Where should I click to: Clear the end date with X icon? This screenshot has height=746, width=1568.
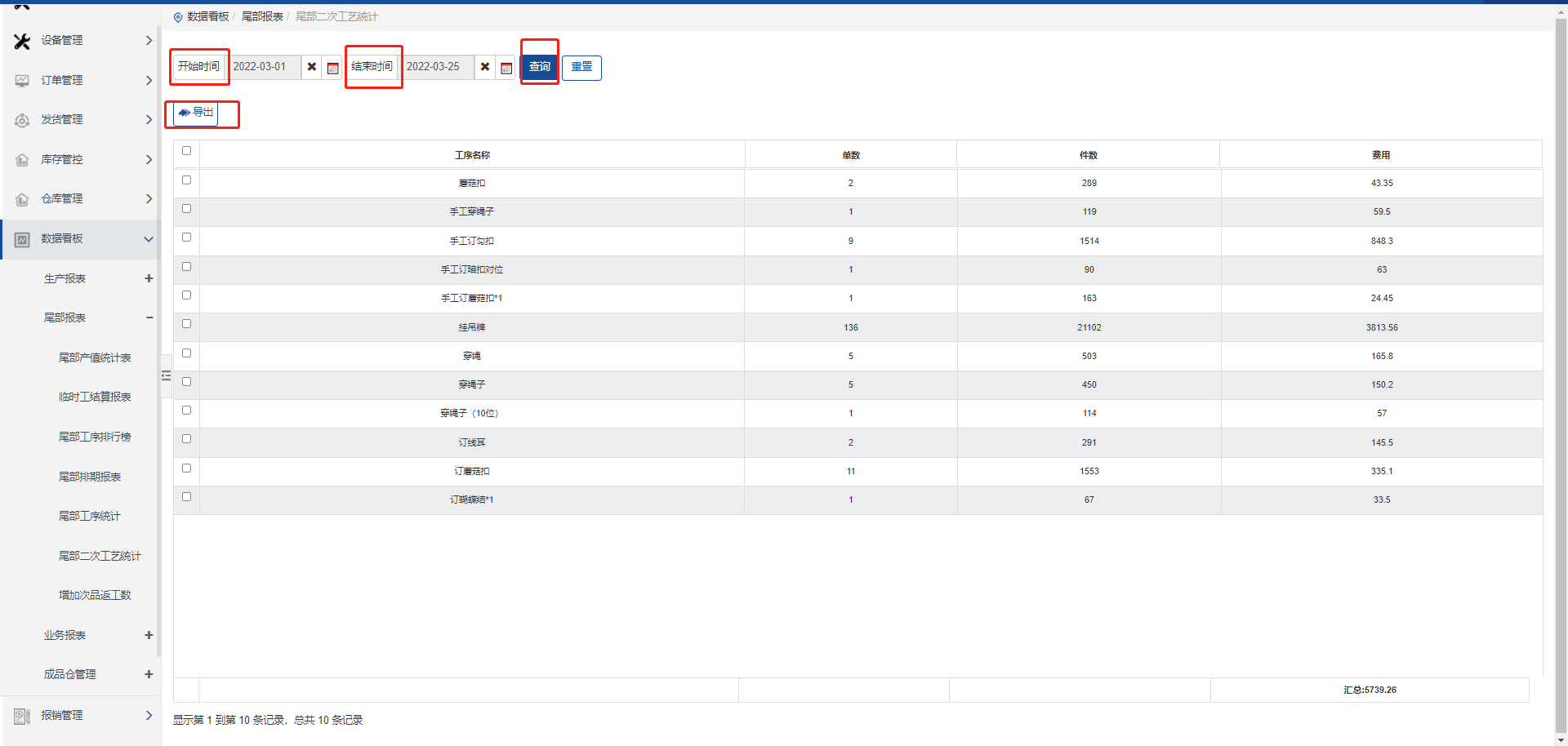485,67
